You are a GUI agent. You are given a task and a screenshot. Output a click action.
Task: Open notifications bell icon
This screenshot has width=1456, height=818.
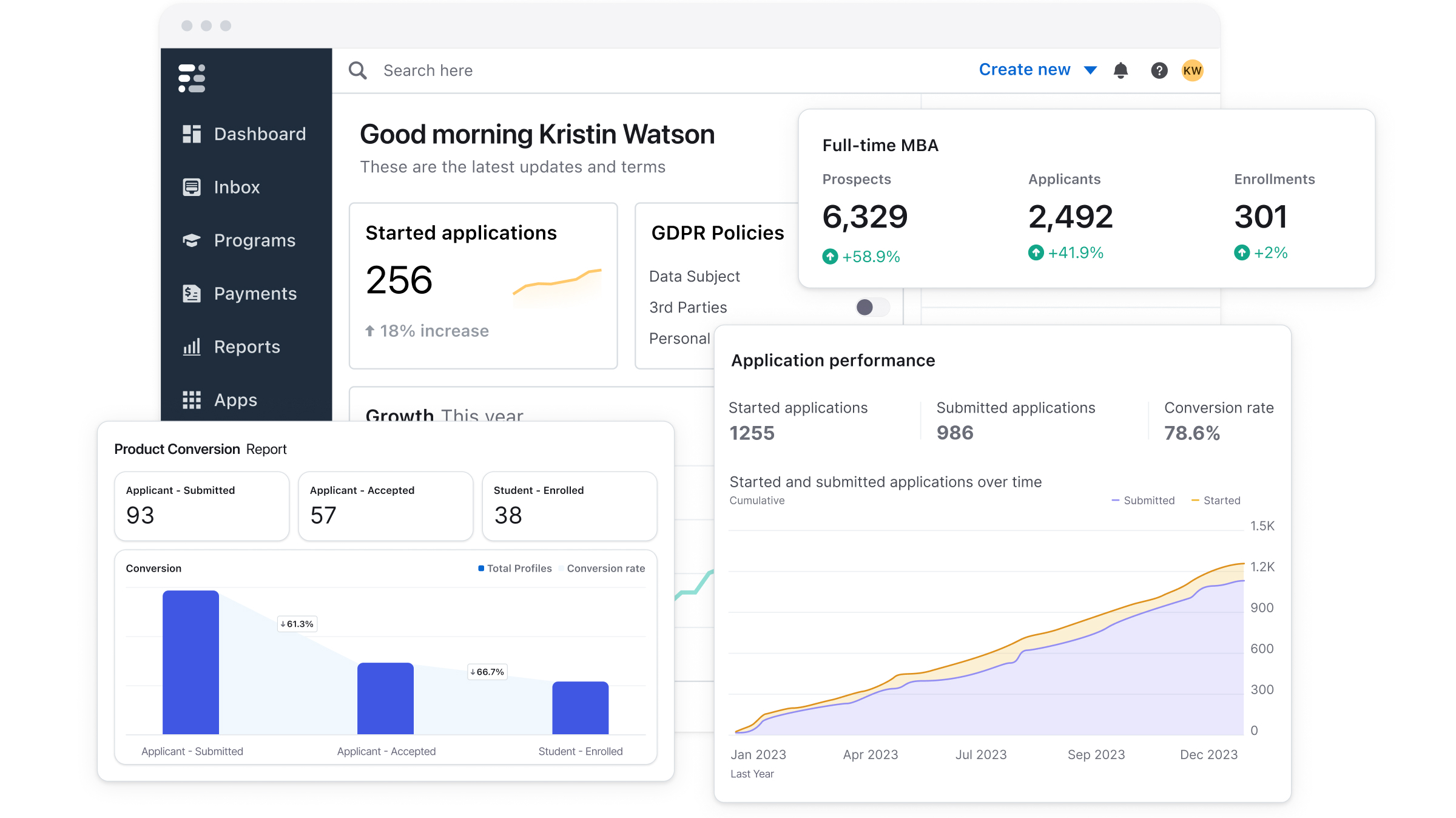1121,70
